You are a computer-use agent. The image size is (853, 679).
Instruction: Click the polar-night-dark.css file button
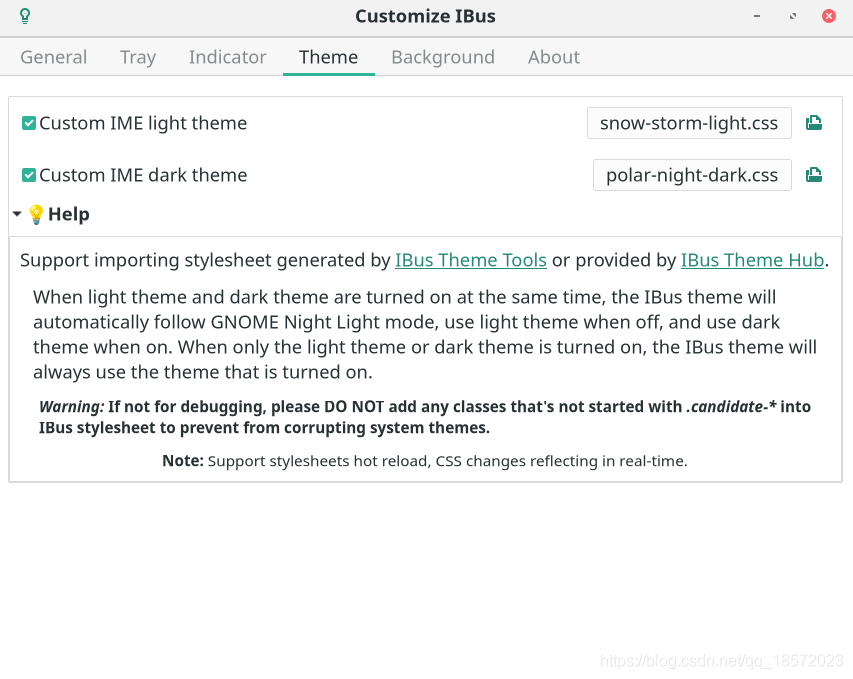pos(692,175)
